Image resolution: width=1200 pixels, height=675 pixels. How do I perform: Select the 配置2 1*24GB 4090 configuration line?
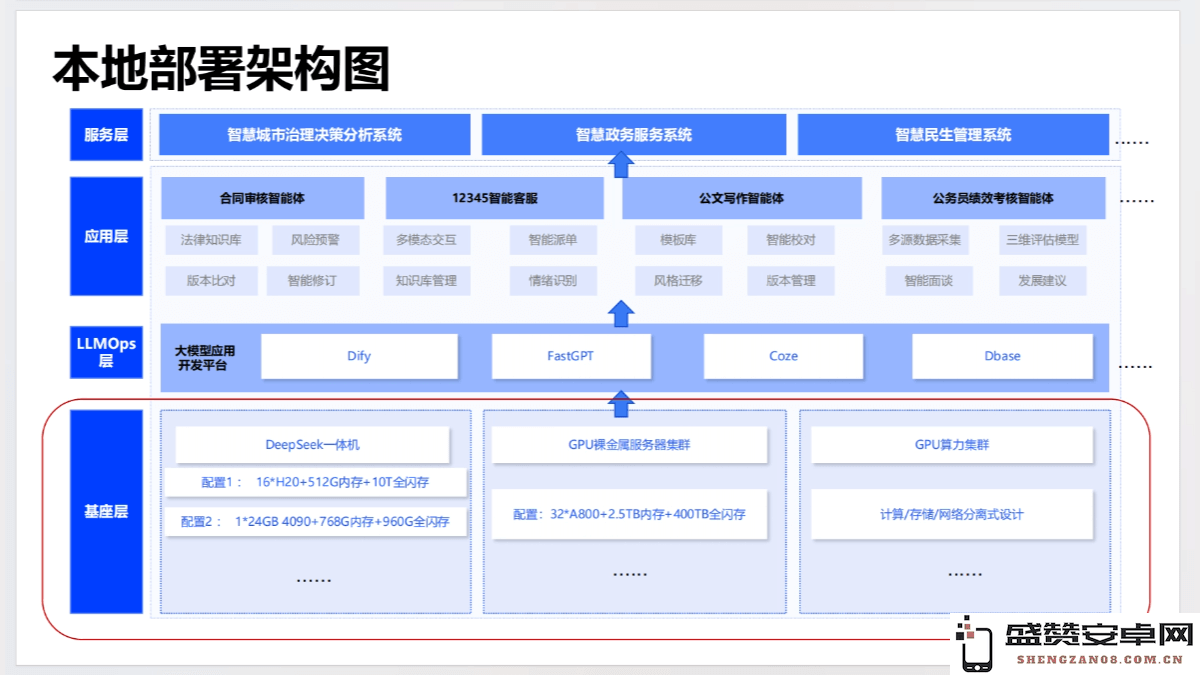click(316, 521)
